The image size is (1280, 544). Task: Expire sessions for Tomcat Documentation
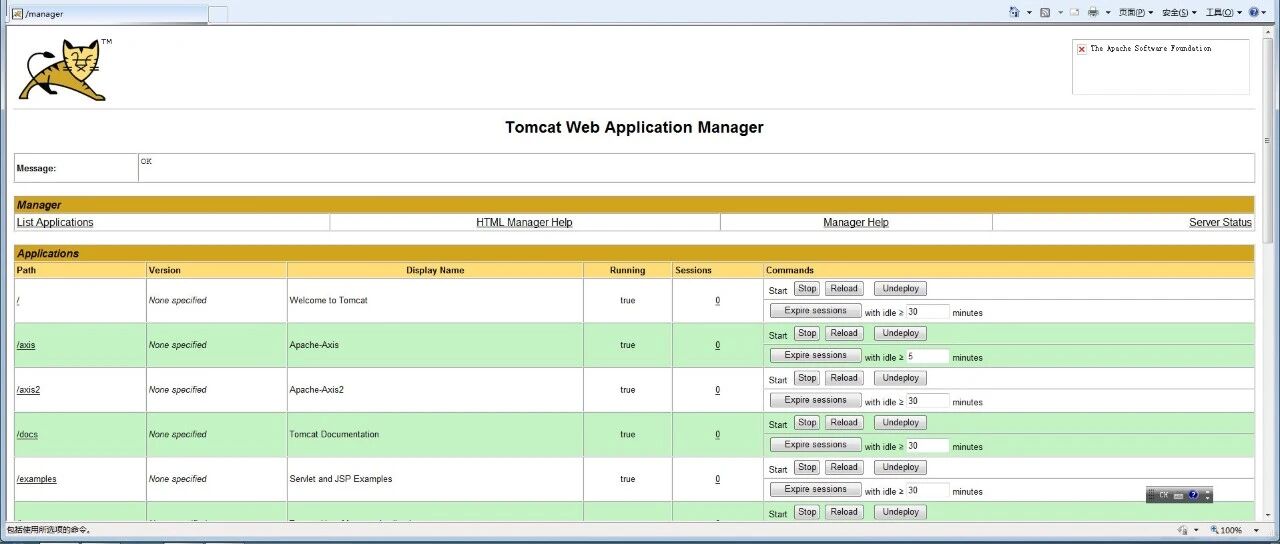[x=815, y=445]
